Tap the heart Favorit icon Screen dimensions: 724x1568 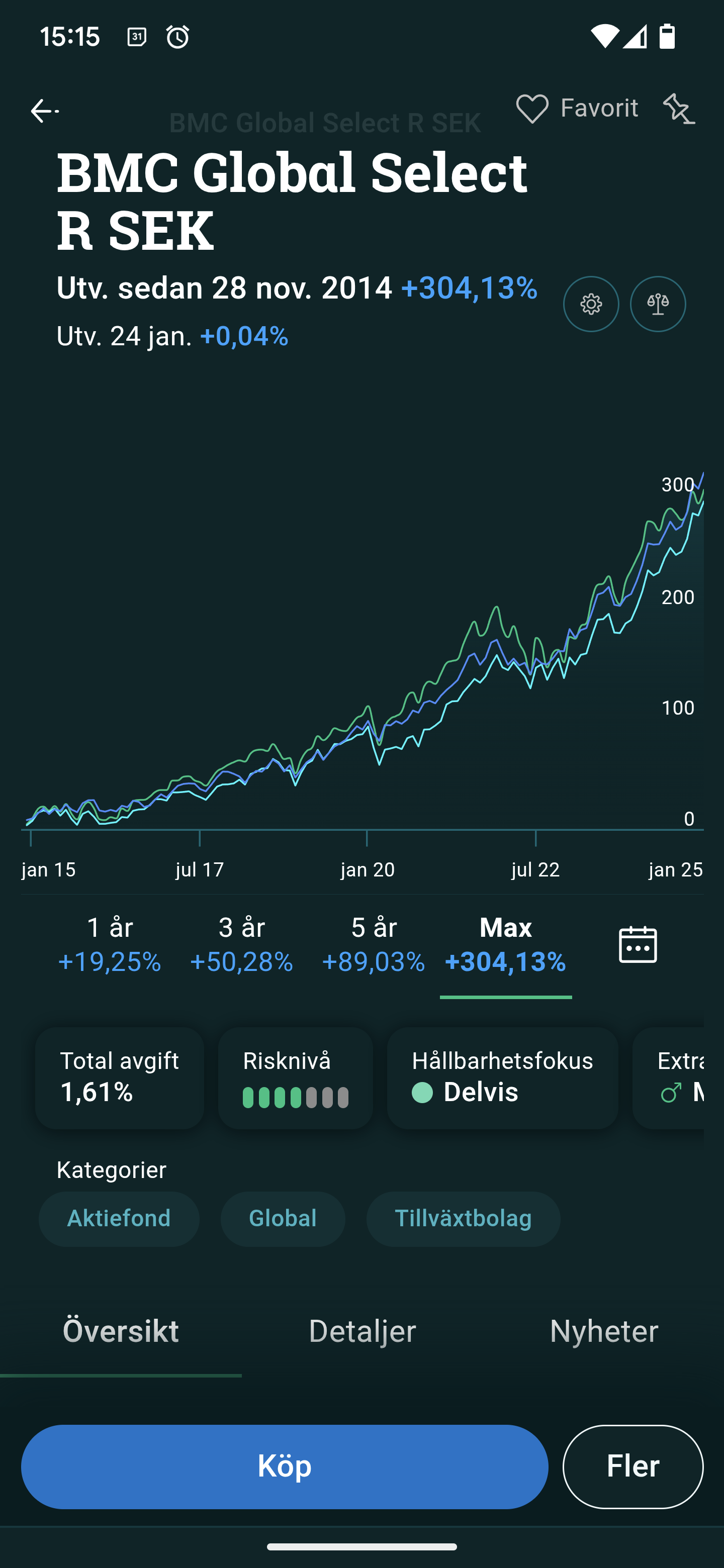531,109
